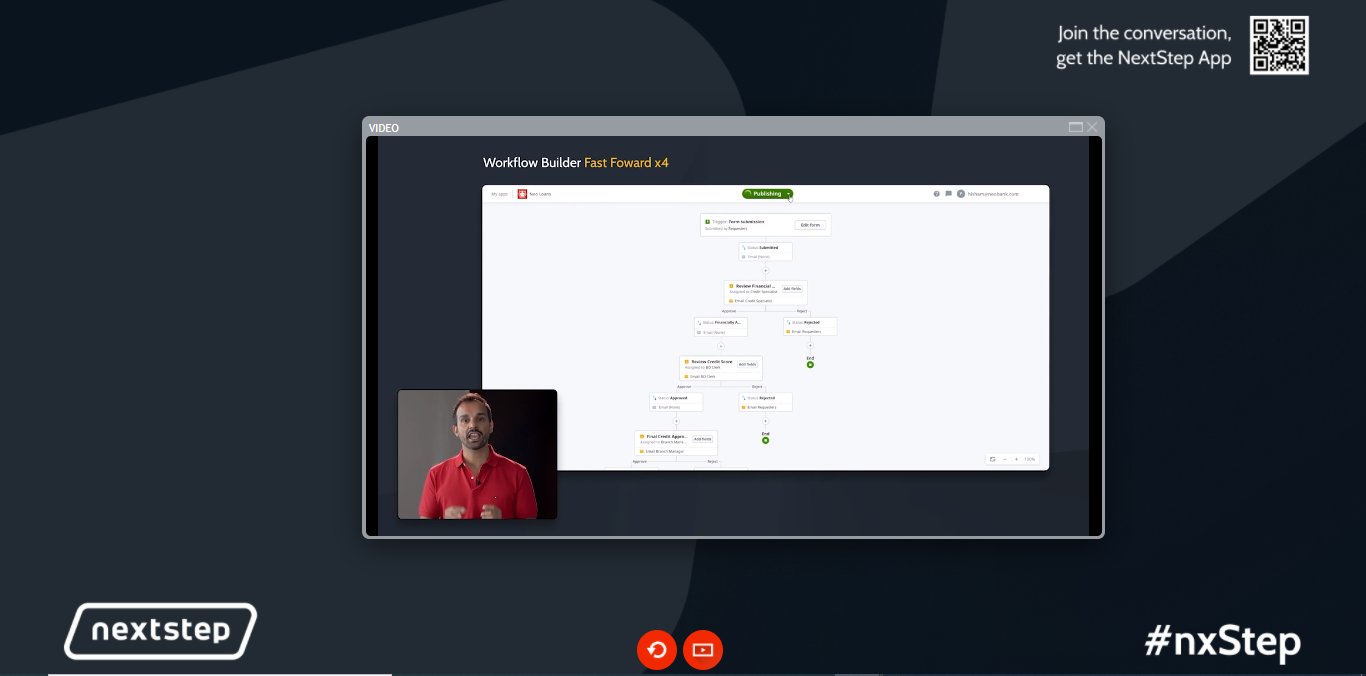Click Edit form on the Form submission trigger
1366x676 pixels.
tap(810, 225)
